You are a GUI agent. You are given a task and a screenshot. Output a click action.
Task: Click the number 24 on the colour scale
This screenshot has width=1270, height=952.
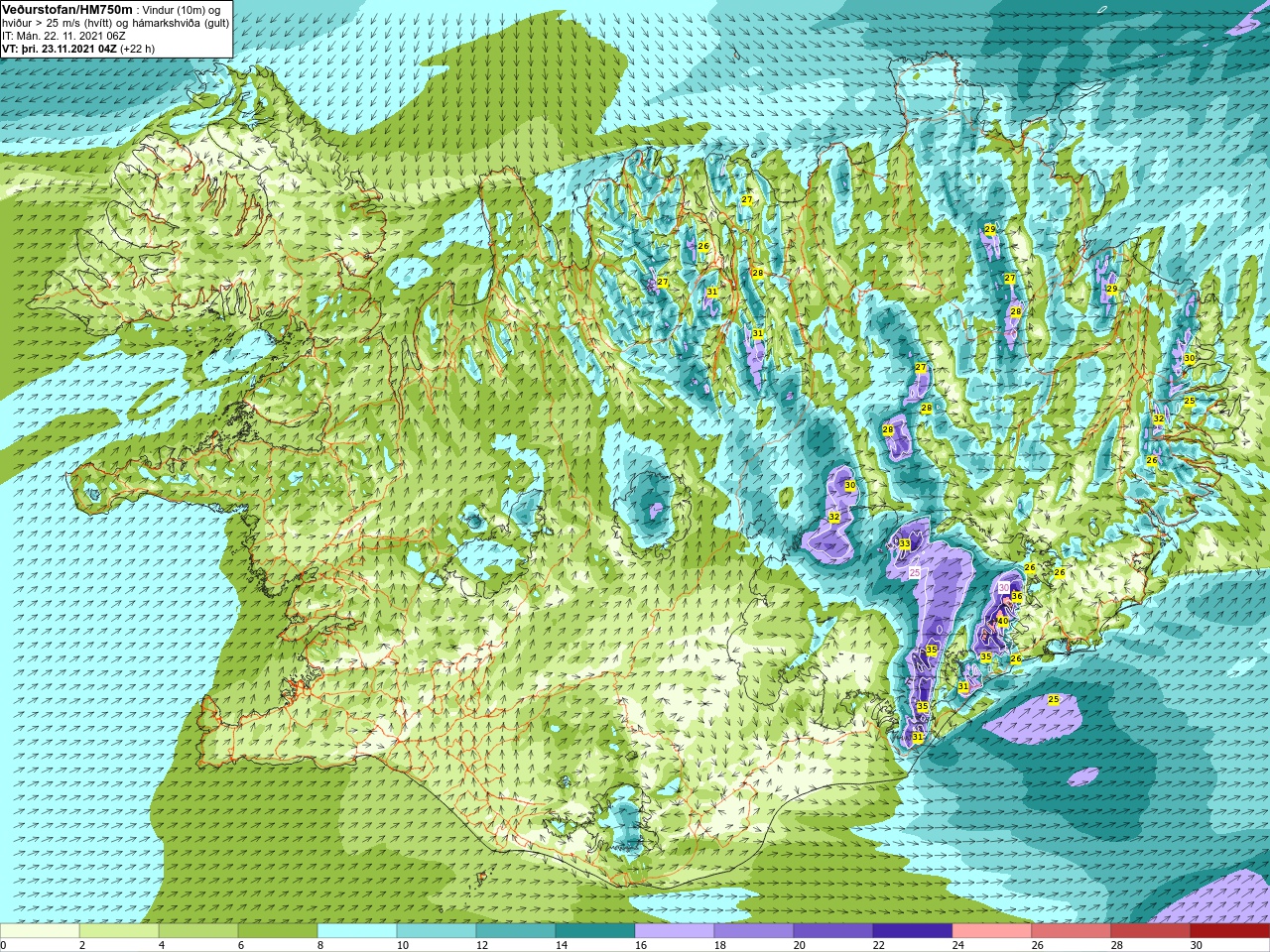point(958,946)
